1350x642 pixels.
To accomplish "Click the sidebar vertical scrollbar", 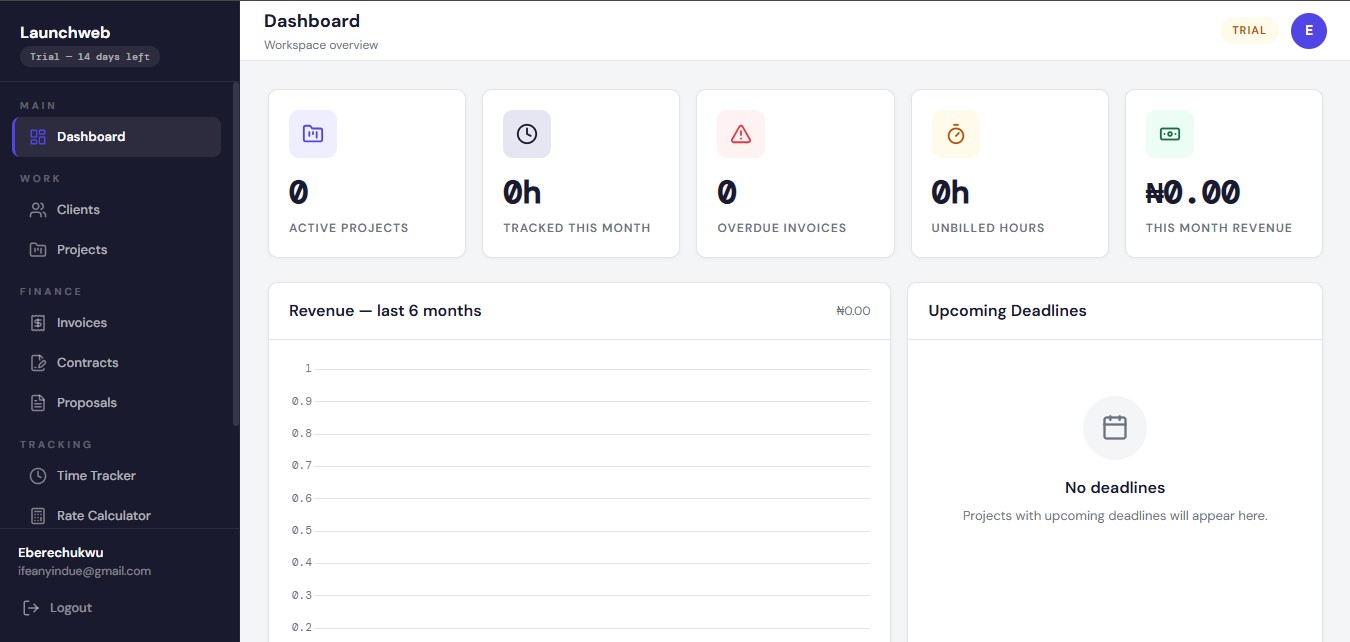I will 236,254.
